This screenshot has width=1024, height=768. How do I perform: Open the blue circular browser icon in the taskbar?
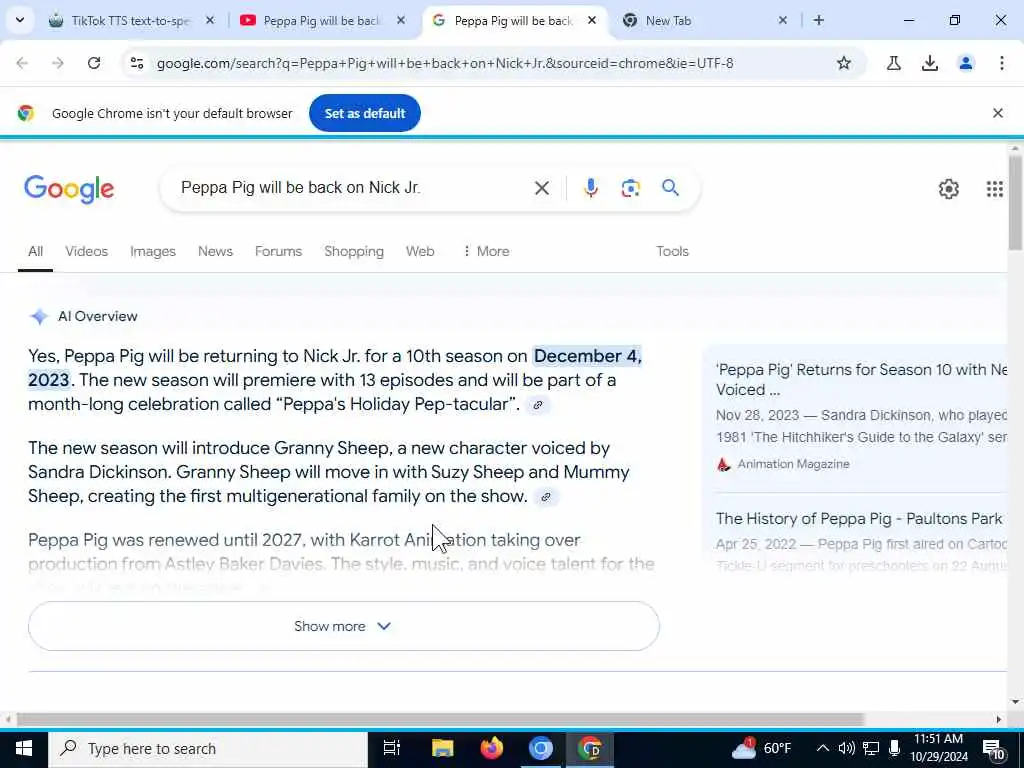click(541, 748)
